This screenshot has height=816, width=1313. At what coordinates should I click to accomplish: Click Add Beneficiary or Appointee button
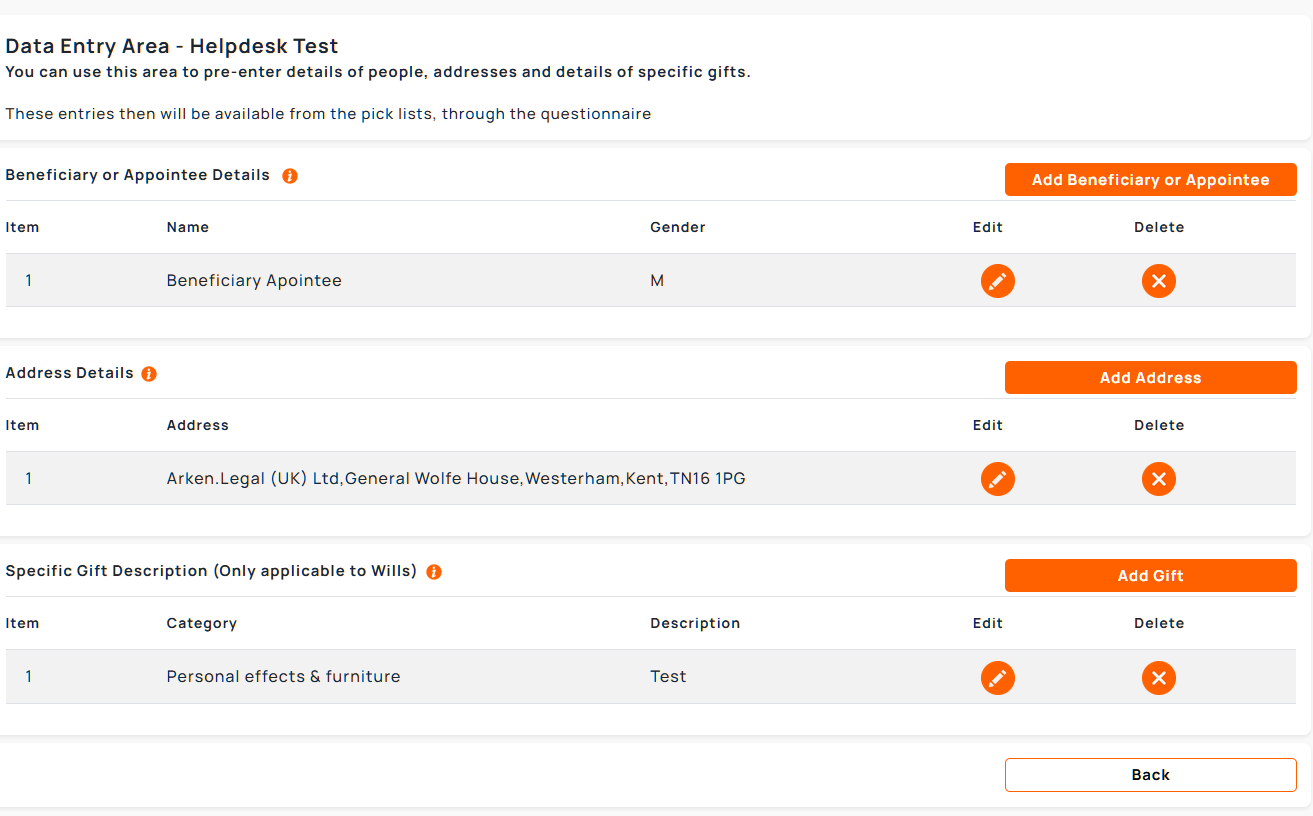click(1150, 180)
